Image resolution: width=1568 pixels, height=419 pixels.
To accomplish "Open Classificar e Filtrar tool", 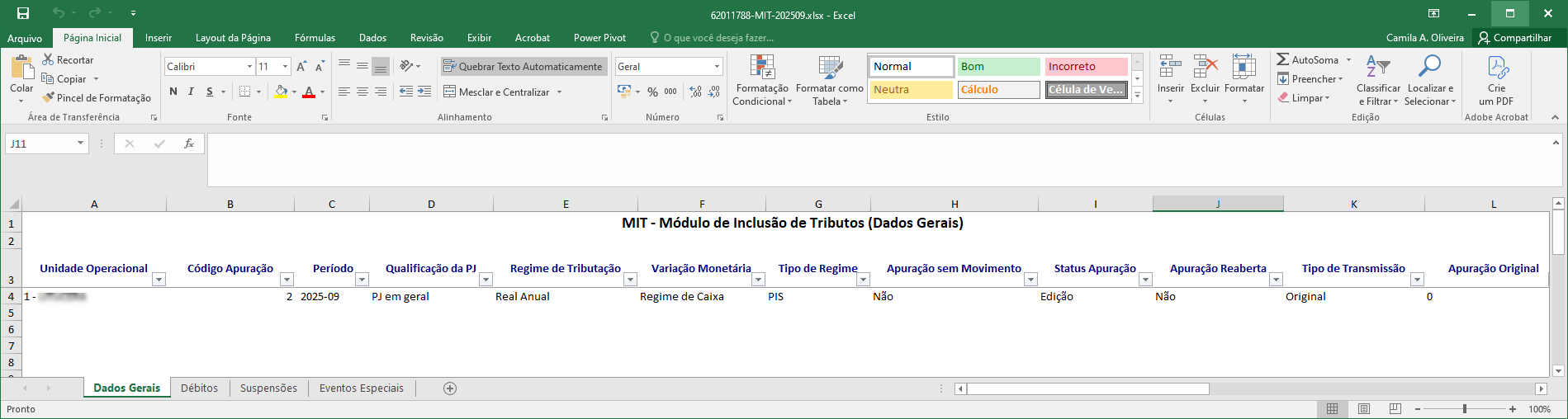I will (1377, 81).
